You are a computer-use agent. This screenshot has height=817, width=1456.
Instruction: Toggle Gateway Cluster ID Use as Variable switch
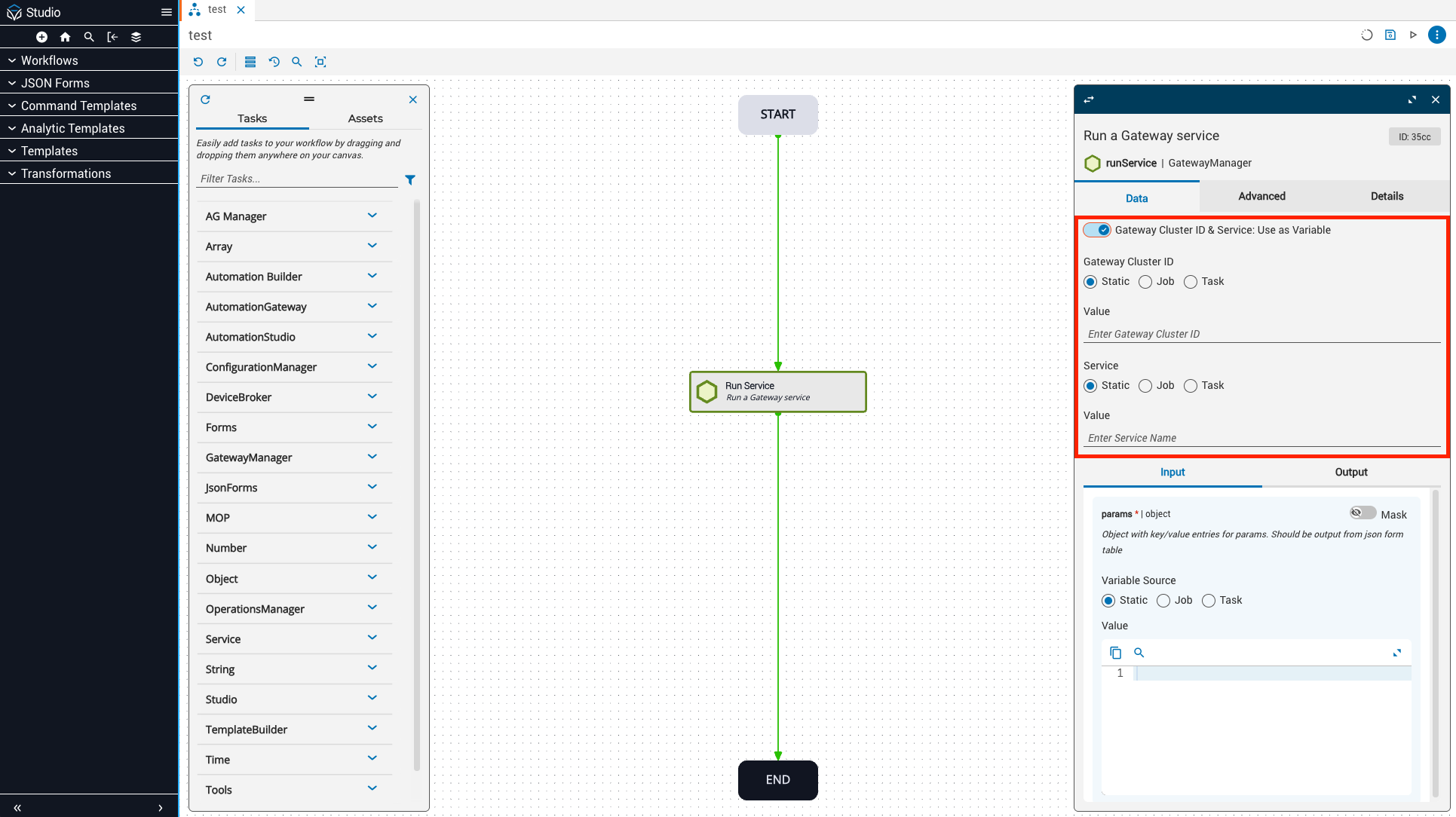click(1097, 230)
